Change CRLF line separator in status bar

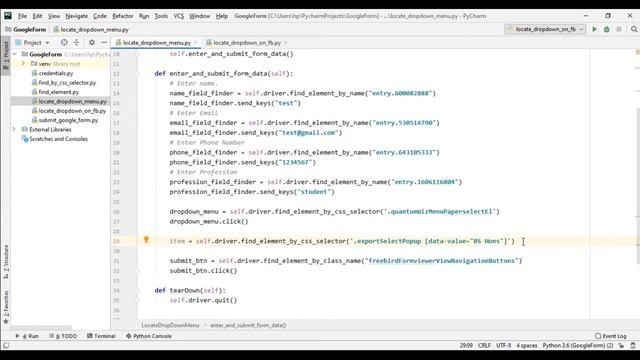[x=484, y=345]
